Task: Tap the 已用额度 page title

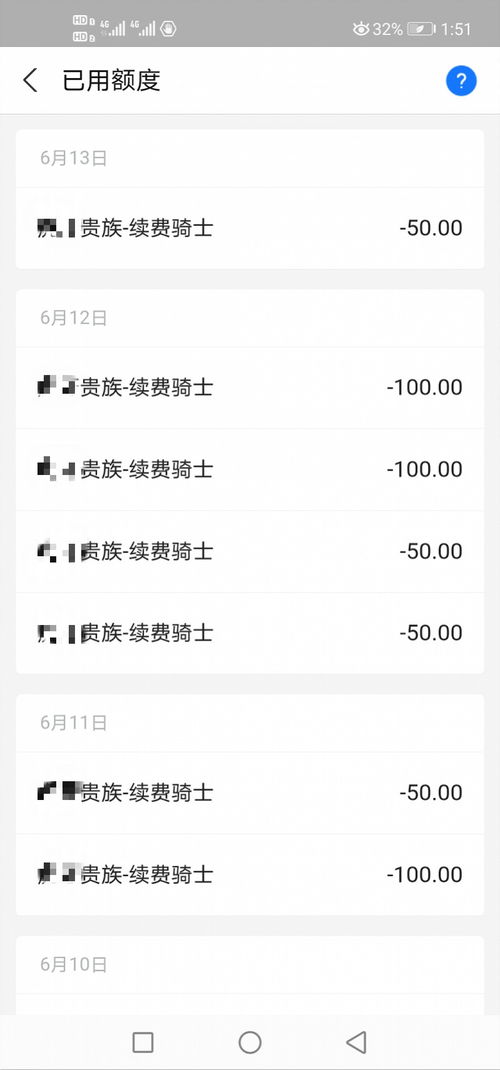Action: (111, 81)
